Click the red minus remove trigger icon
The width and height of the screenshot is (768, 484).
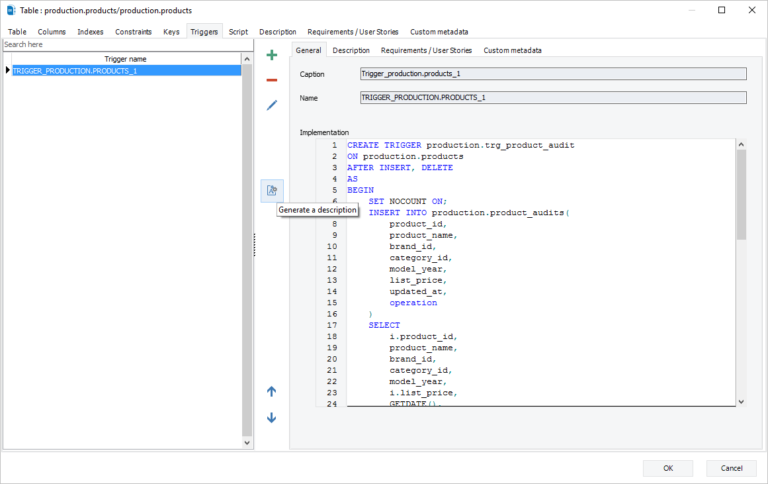271,80
